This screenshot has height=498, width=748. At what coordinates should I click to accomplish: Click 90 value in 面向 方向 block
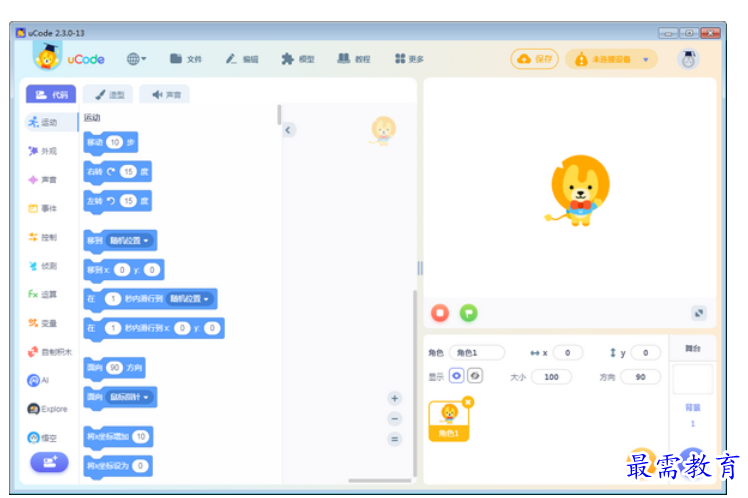tap(114, 367)
